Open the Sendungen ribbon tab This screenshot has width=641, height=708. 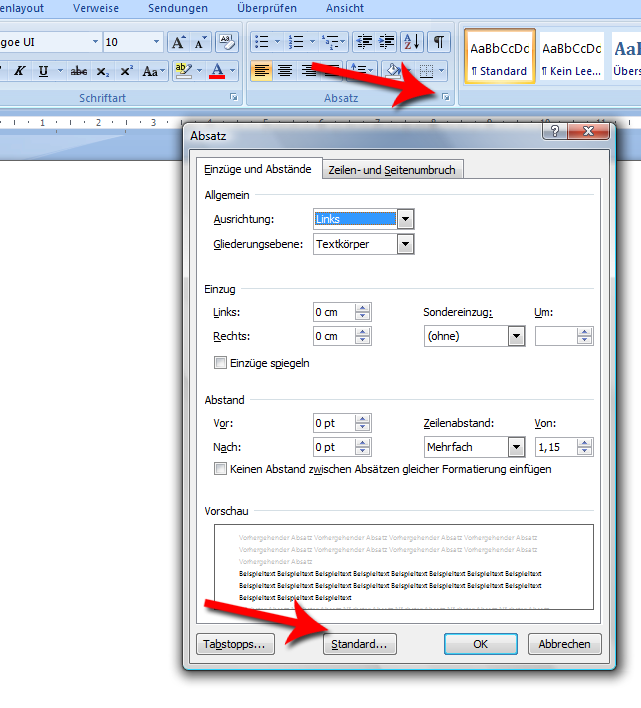[x=178, y=8]
